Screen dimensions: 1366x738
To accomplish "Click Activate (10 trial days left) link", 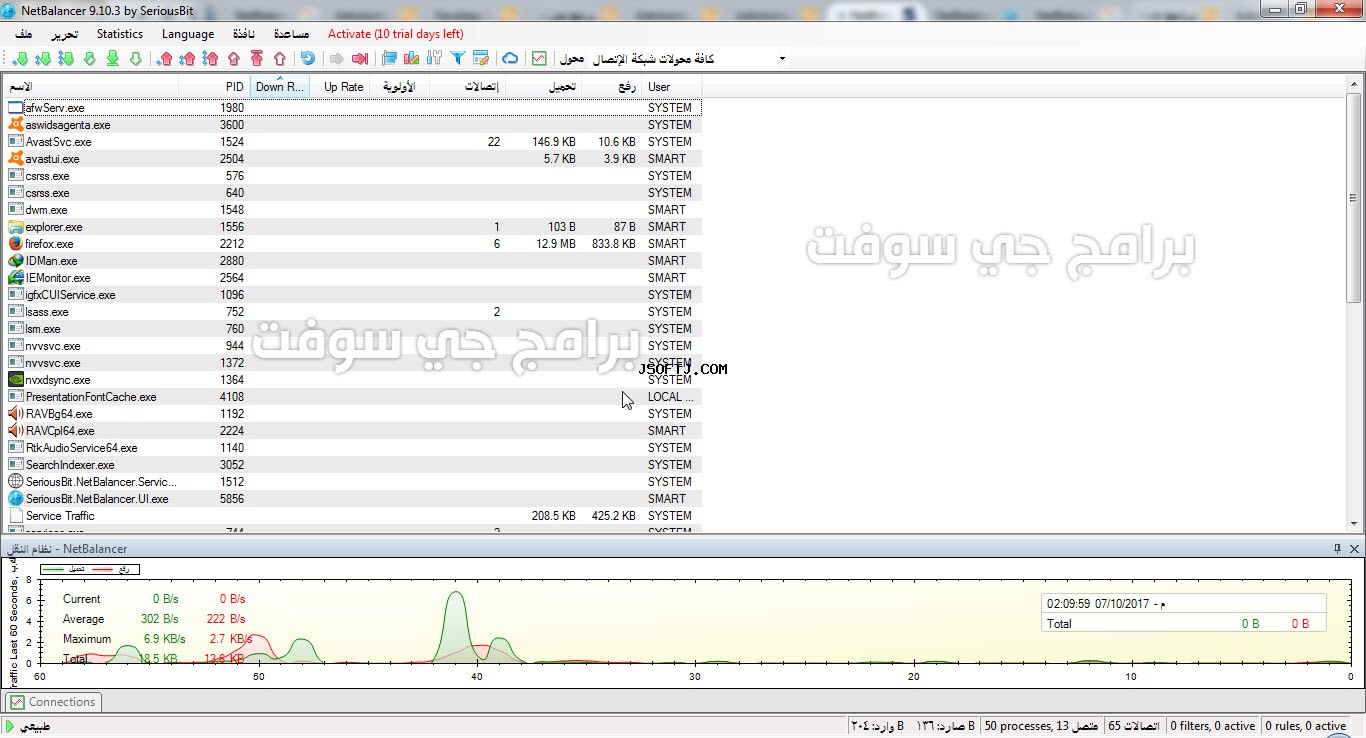I will tap(396, 34).
